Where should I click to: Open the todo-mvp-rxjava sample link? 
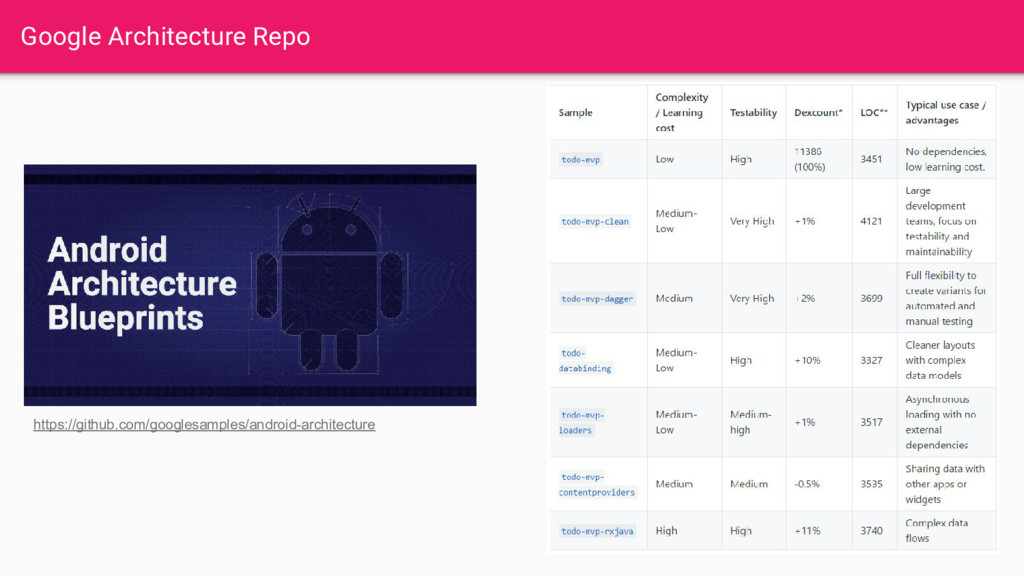tap(597, 531)
